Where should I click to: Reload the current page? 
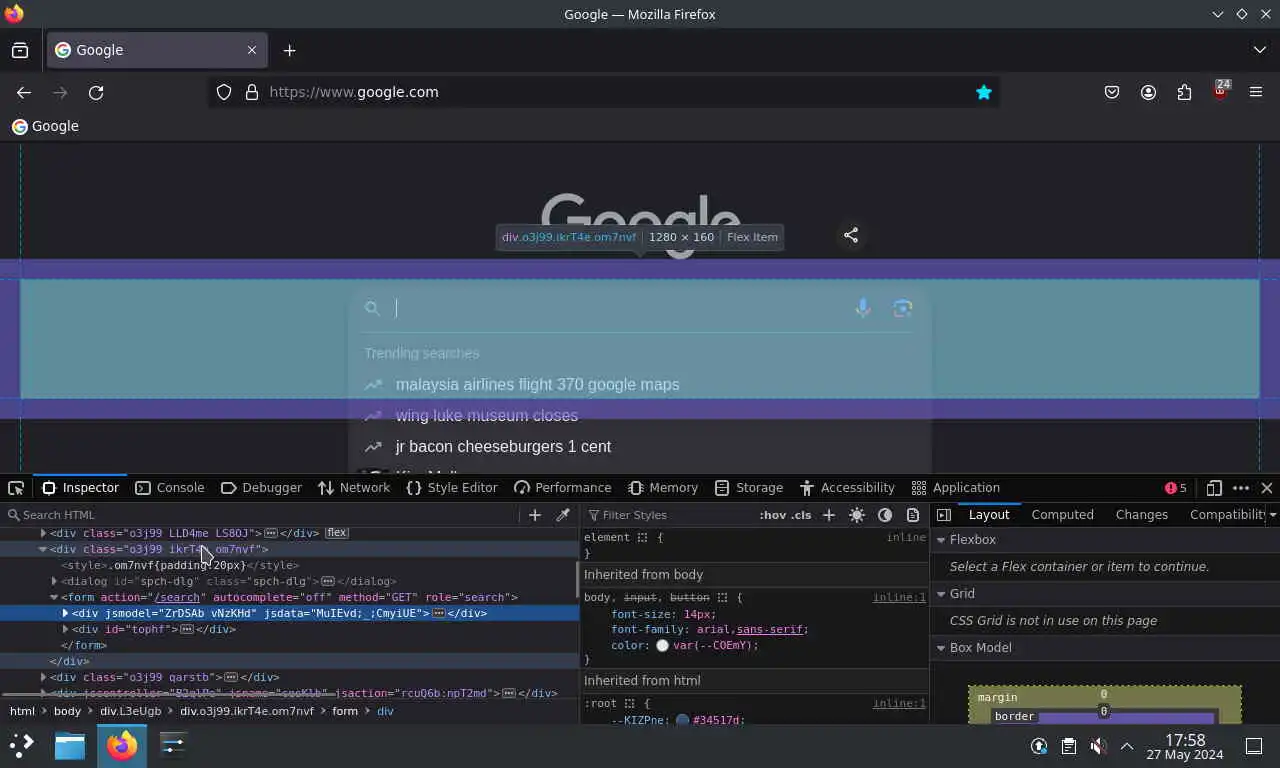(96, 92)
